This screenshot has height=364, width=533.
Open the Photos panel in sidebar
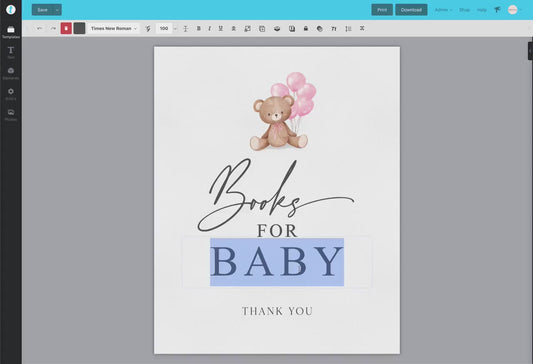click(x=11, y=115)
